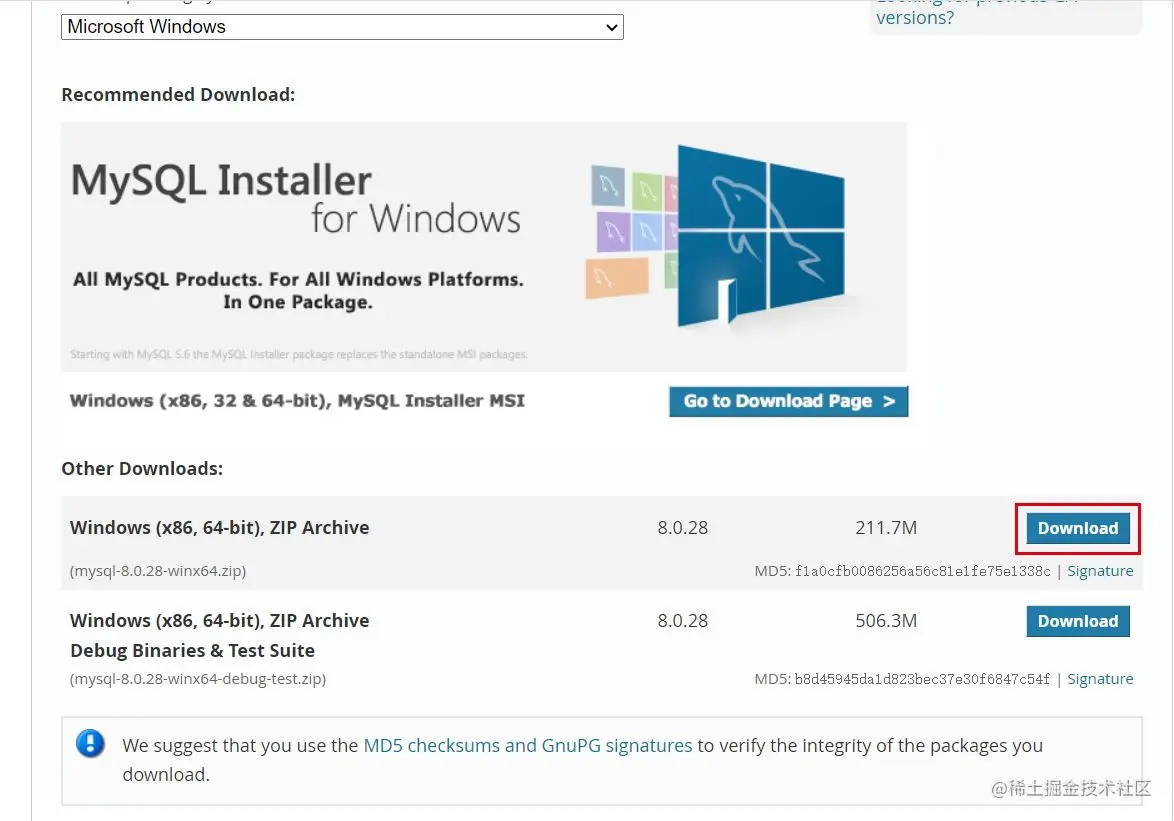The width and height of the screenshot is (1174, 821).
Task: Open Signature link for the debug-test zip
Action: tap(1100, 679)
